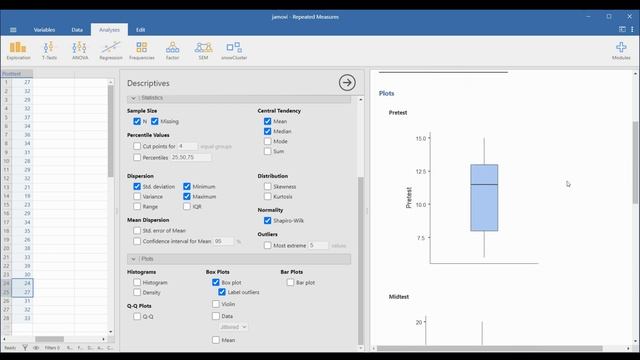640x360 pixels.
Task: Enable the Bar plot checkbox
Action: tap(290, 282)
